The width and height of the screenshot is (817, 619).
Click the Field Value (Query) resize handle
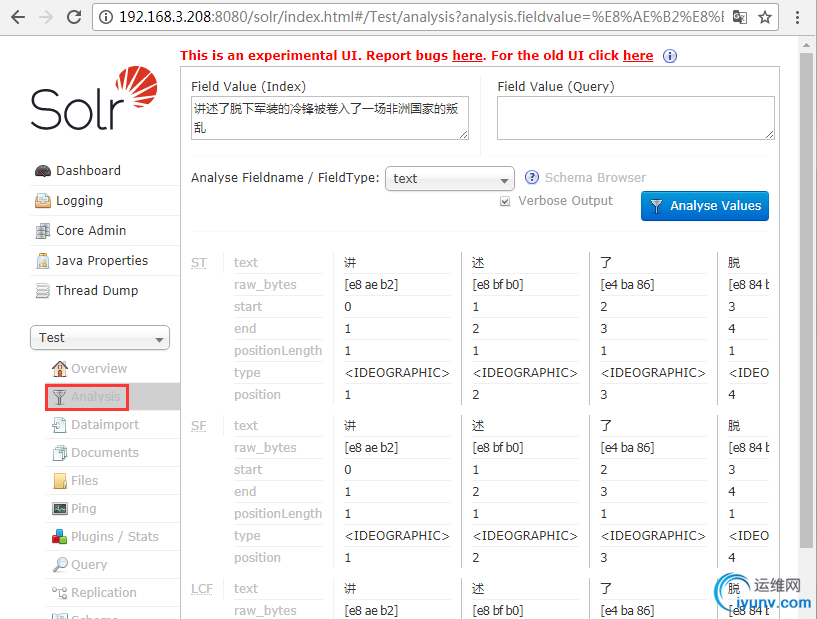tap(769, 134)
